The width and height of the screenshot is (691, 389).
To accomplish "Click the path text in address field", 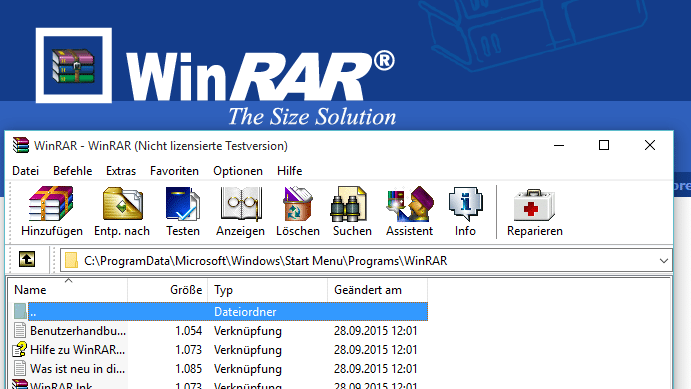I will coord(266,261).
